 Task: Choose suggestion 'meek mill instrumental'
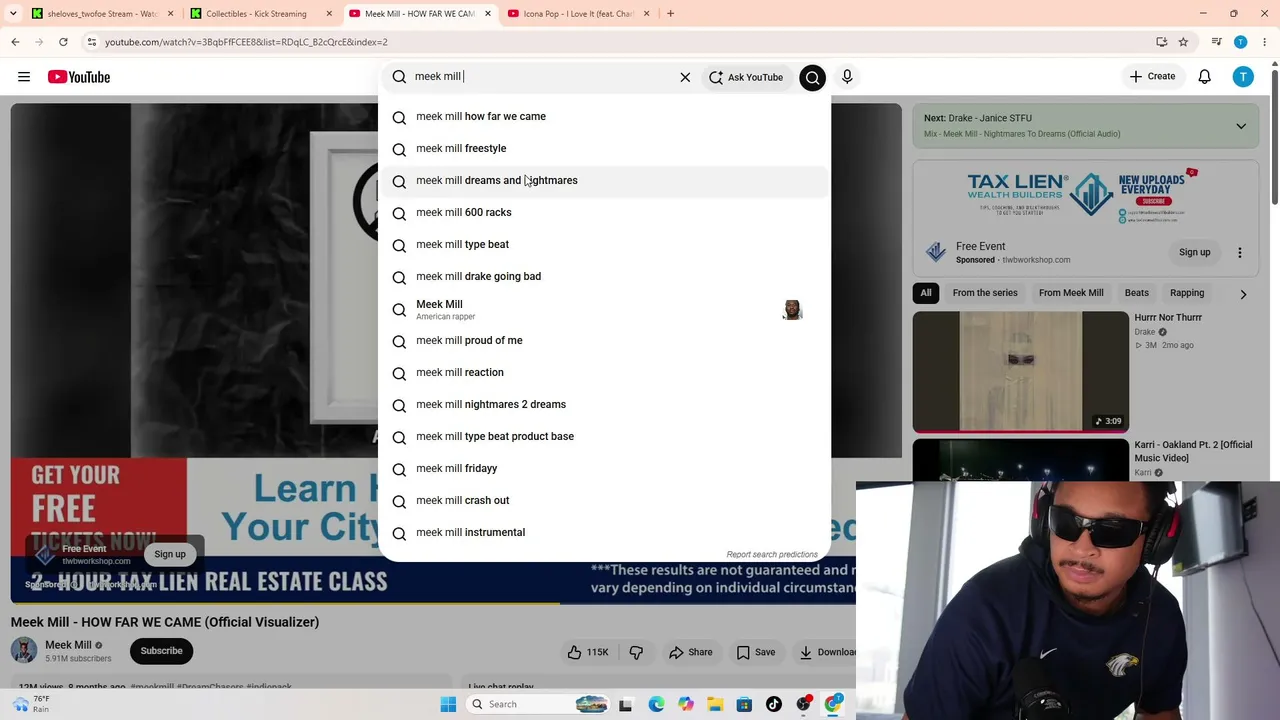tap(604, 533)
